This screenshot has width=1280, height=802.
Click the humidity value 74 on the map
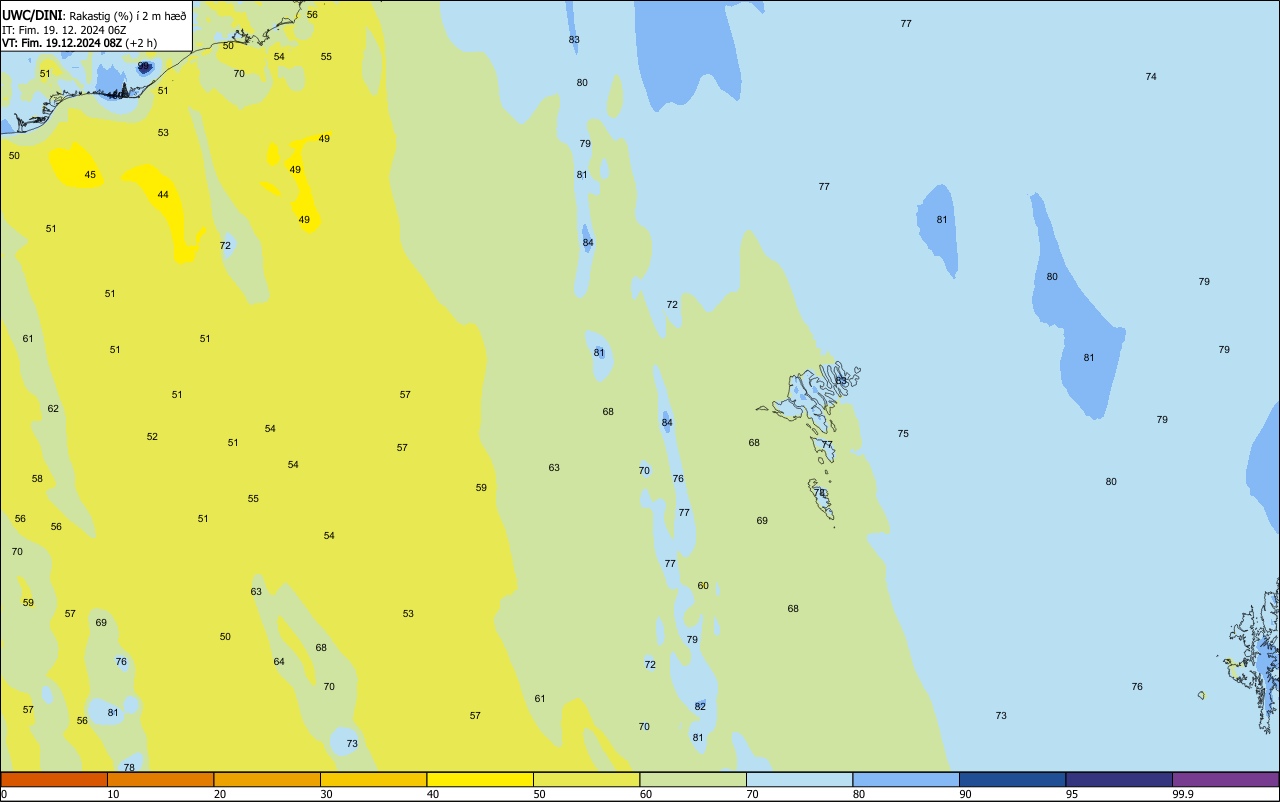pos(1151,77)
